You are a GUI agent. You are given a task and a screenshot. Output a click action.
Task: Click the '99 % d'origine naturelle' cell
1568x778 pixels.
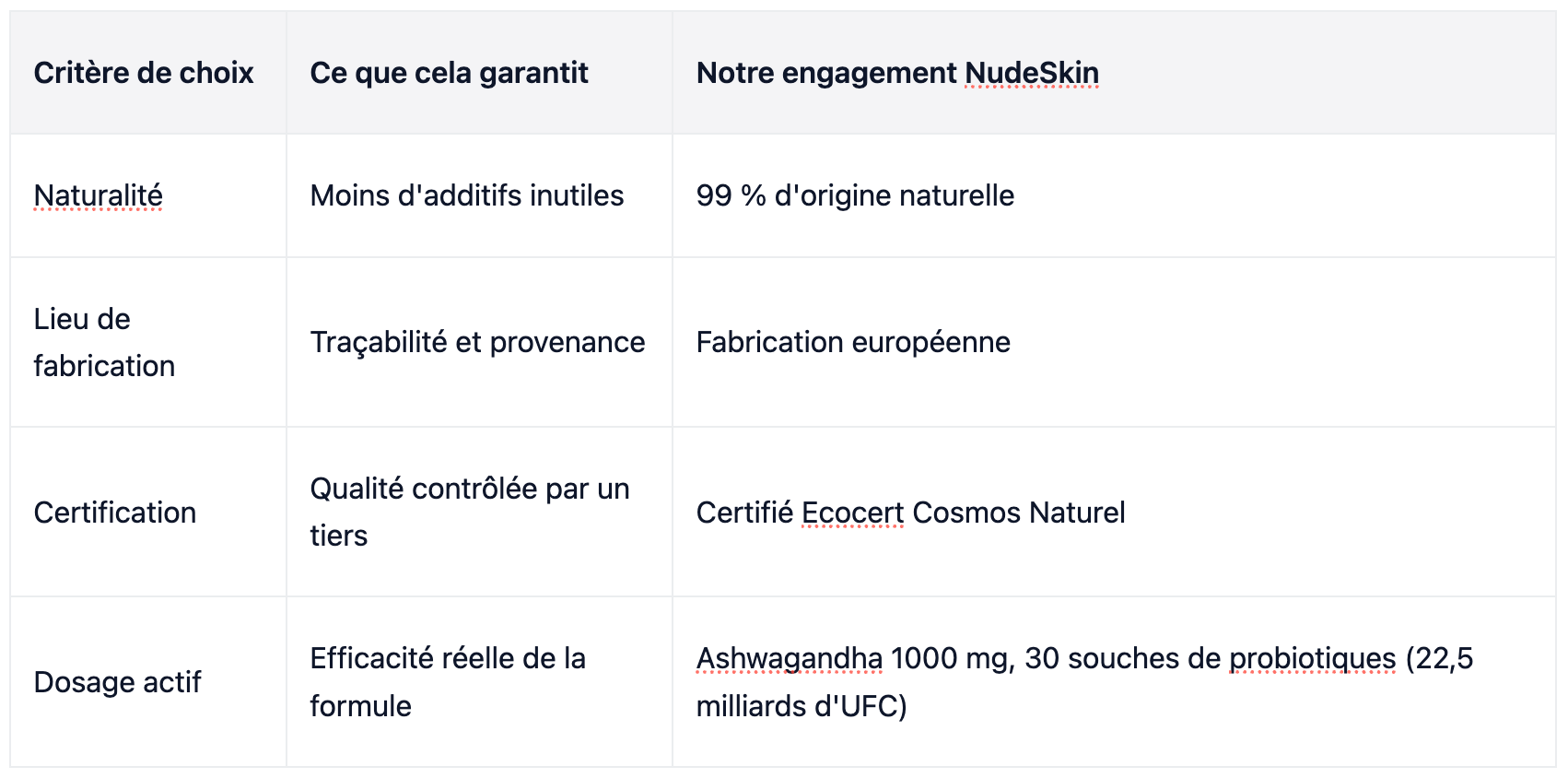pos(855,195)
